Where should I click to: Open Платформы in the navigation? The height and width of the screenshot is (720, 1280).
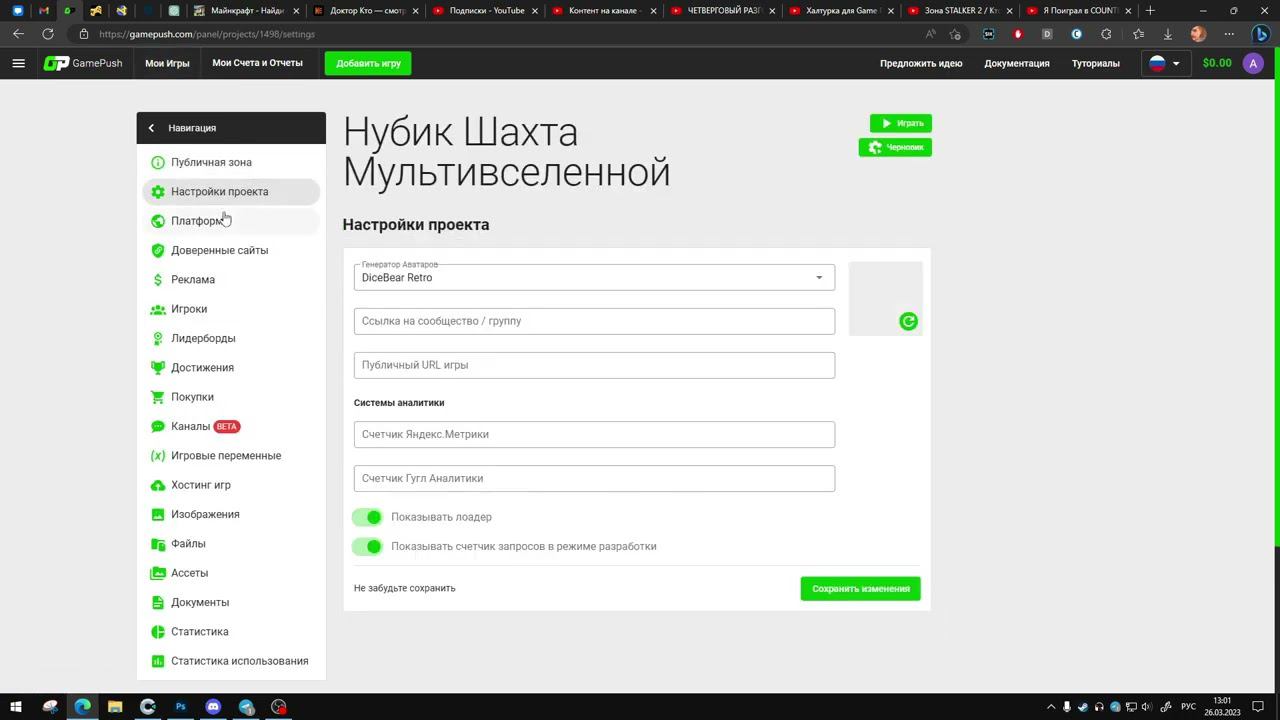tap(231, 221)
